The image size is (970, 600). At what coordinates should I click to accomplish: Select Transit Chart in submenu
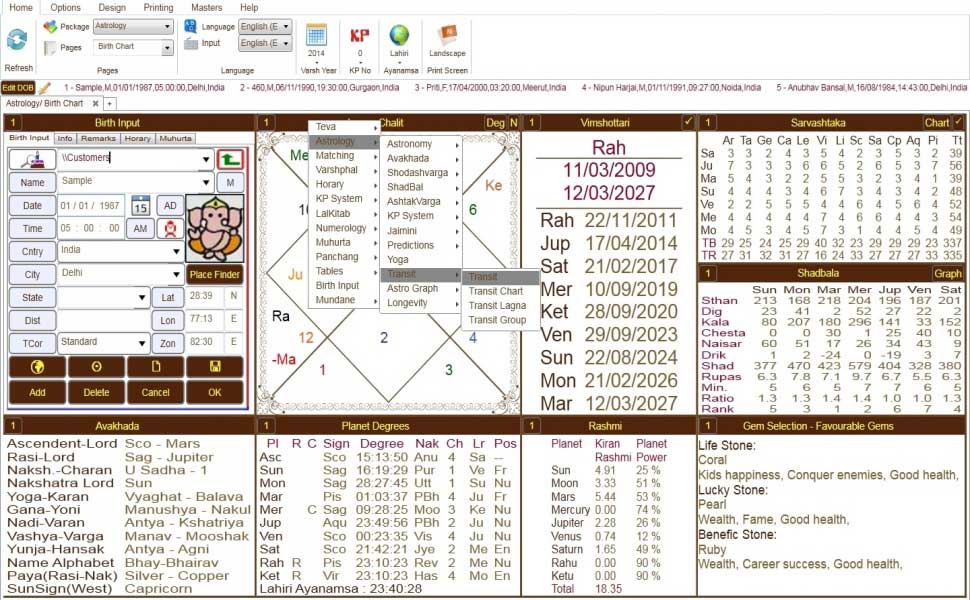click(x=496, y=291)
